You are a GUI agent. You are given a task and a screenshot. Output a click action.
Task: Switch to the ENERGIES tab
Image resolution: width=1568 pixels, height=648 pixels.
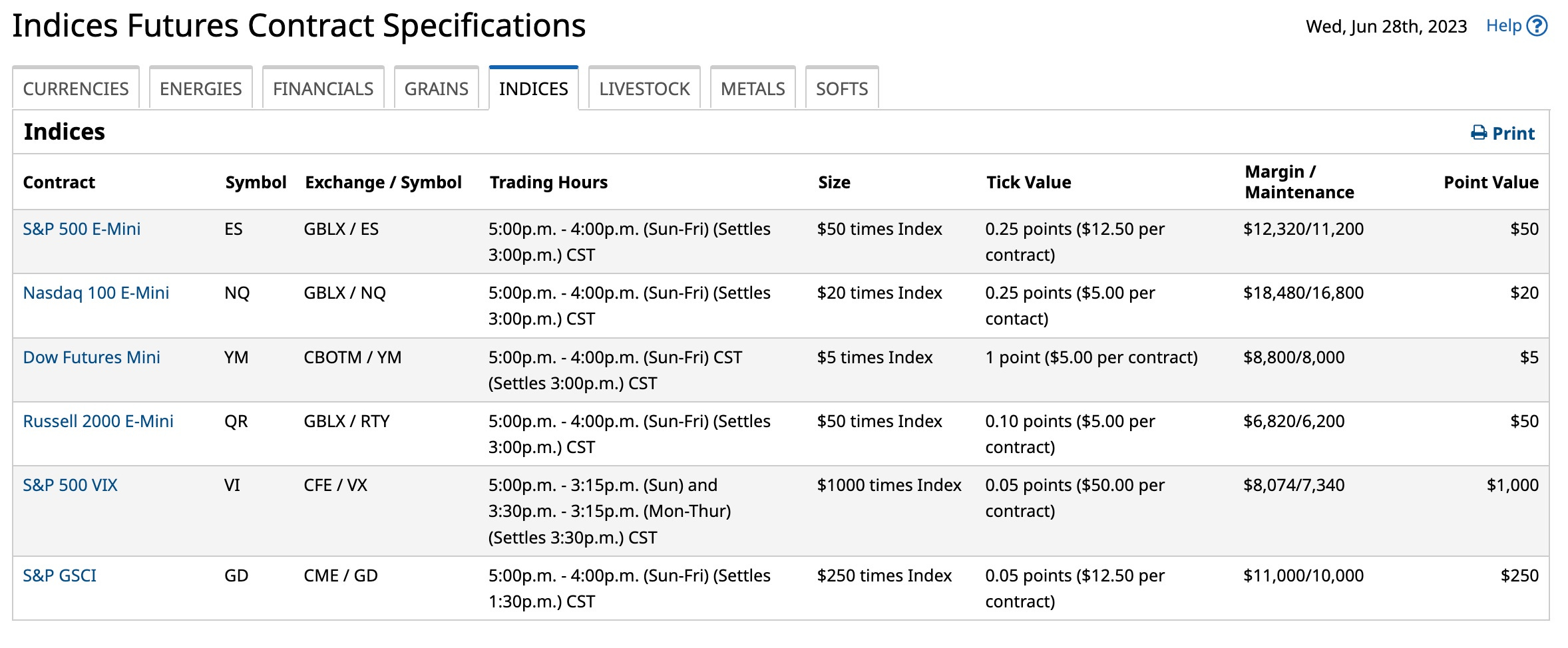click(x=201, y=88)
